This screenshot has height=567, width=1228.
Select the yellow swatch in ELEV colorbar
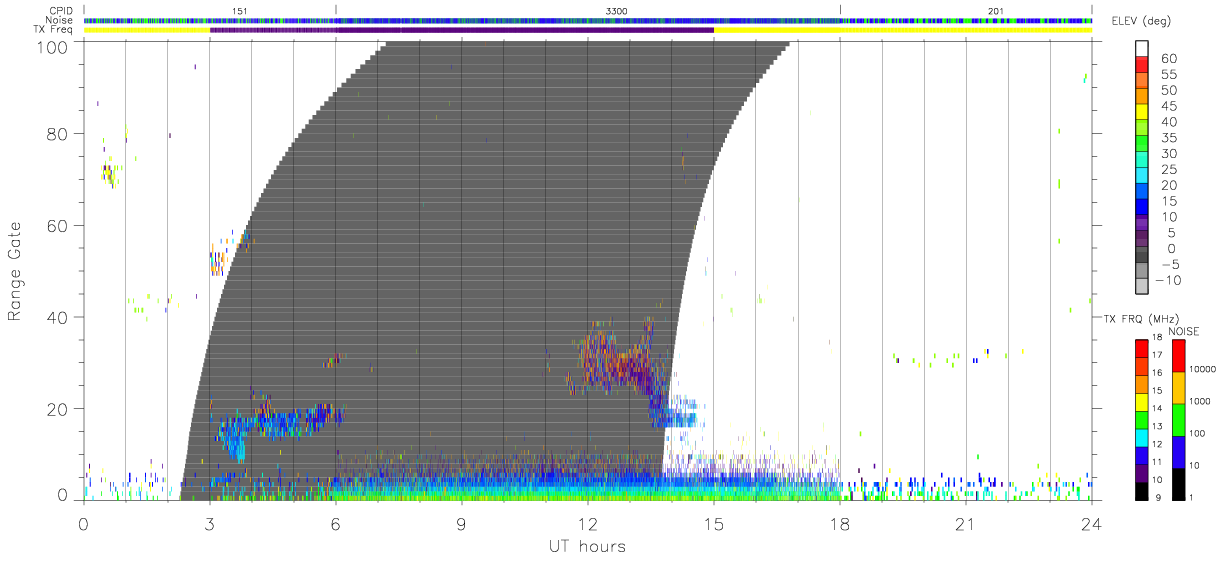[x=1144, y=113]
